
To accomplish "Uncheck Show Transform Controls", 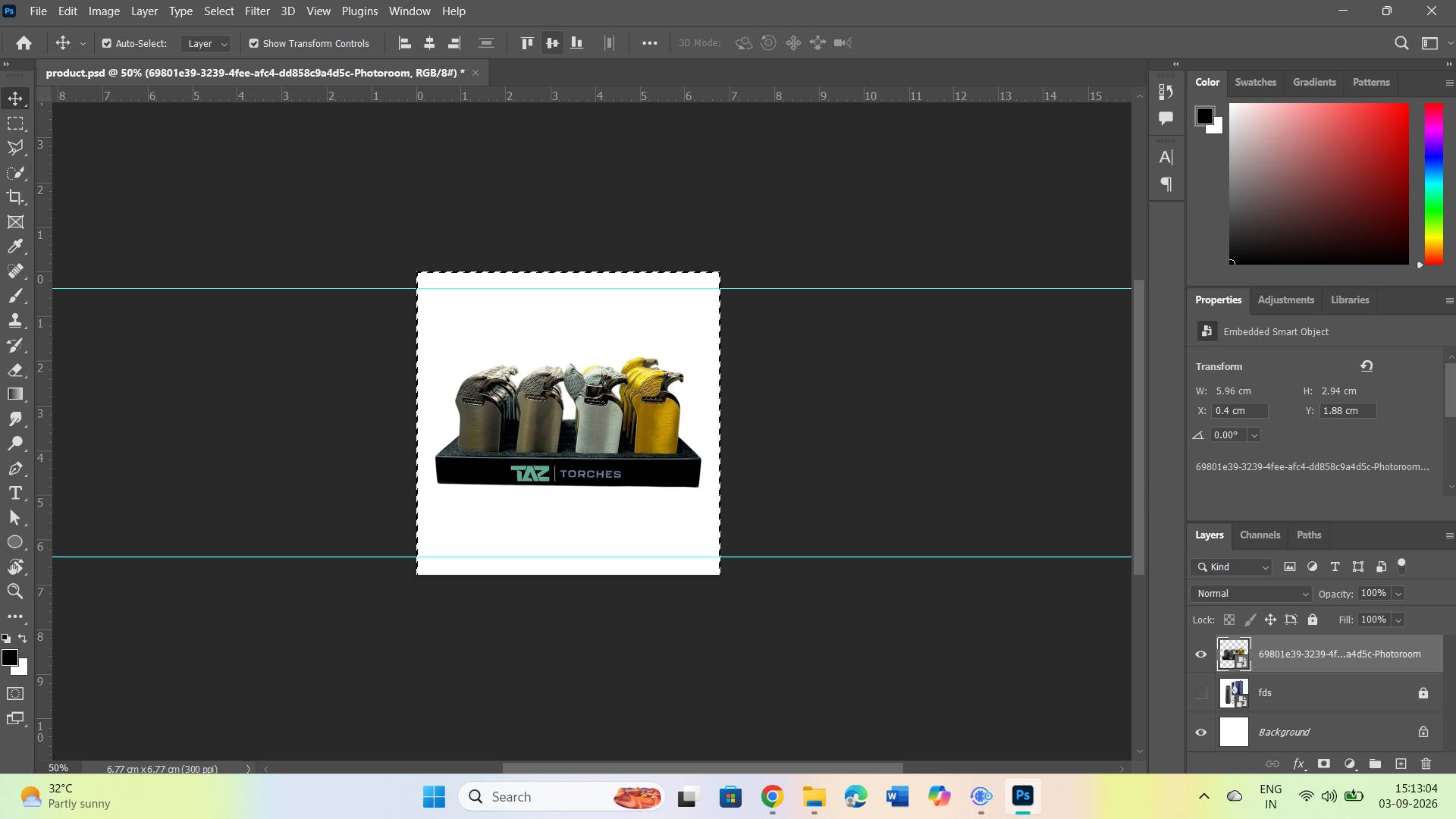I will click(x=254, y=43).
